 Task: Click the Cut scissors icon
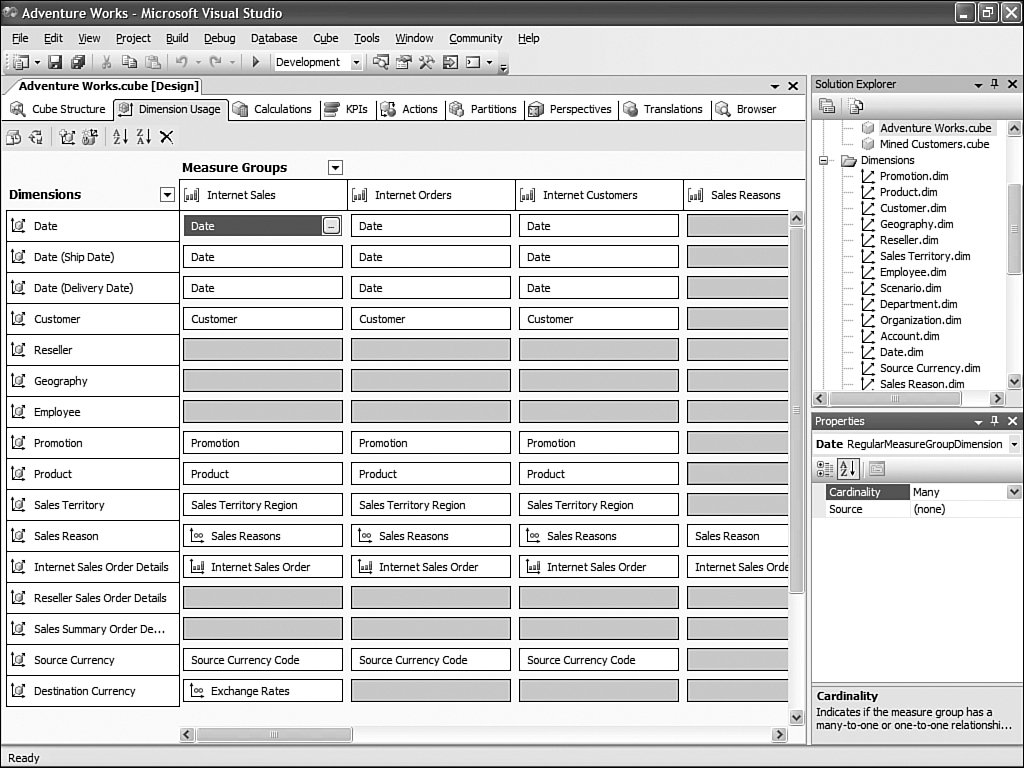(x=106, y=62)
